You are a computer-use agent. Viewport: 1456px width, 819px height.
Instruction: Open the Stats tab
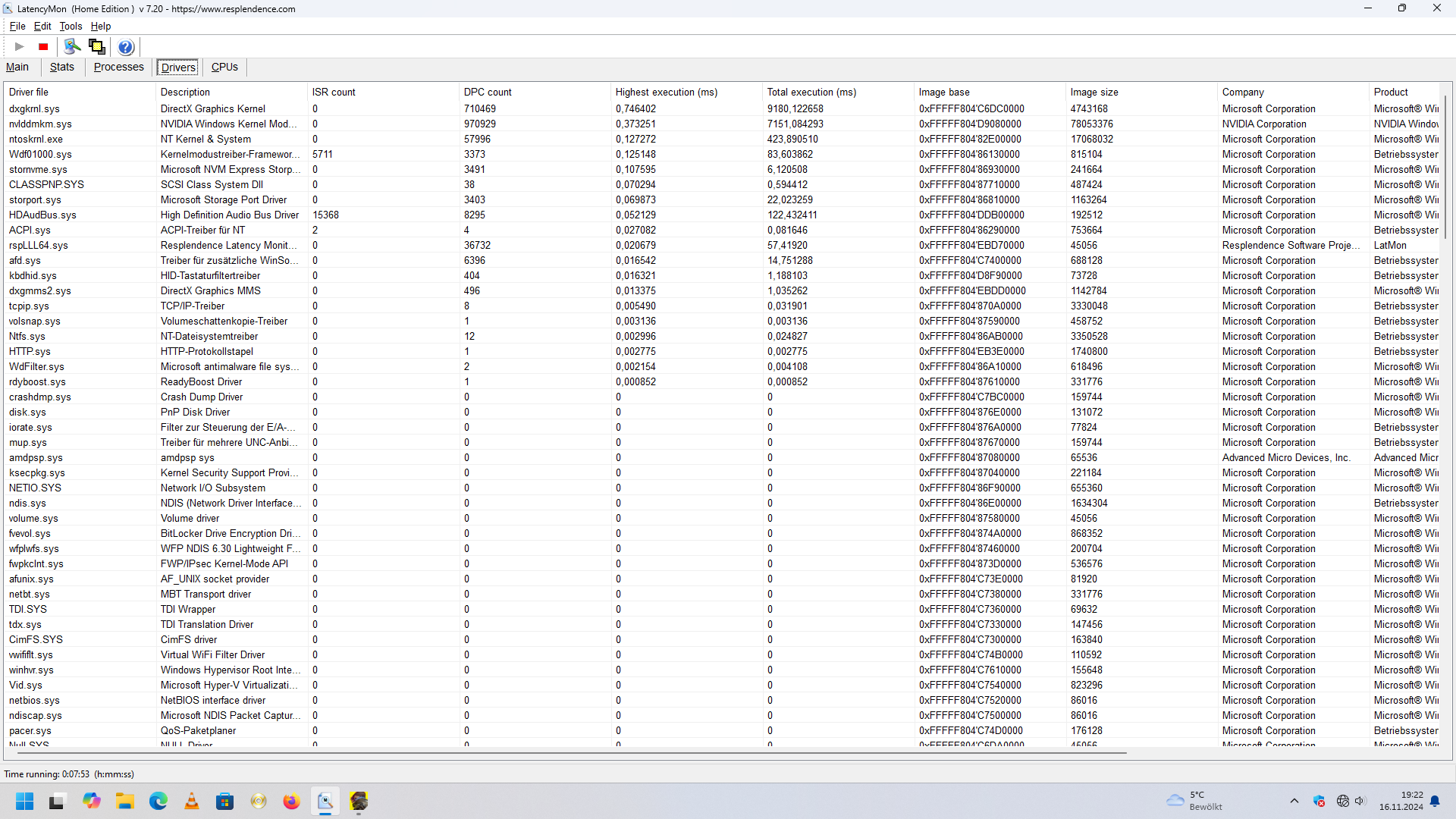62,67
